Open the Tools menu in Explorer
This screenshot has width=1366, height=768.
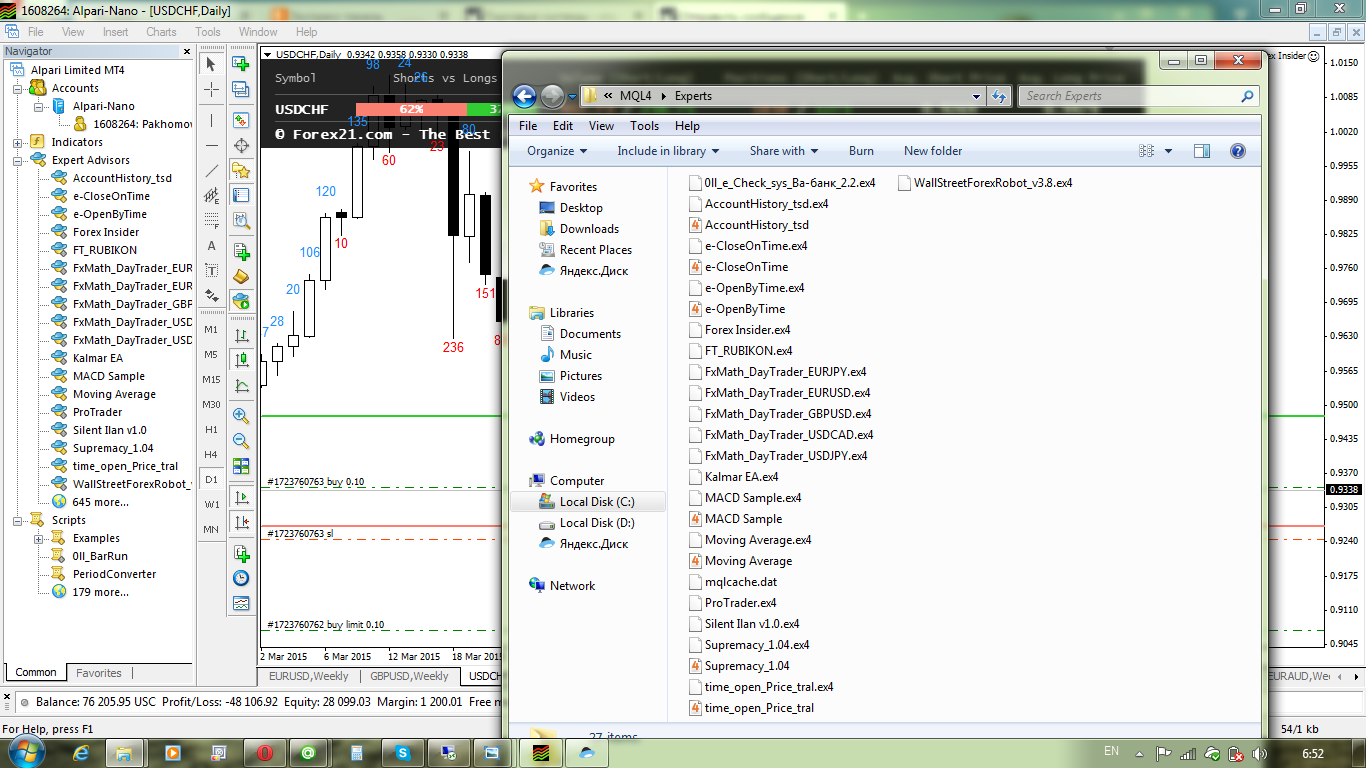[644, 126]
